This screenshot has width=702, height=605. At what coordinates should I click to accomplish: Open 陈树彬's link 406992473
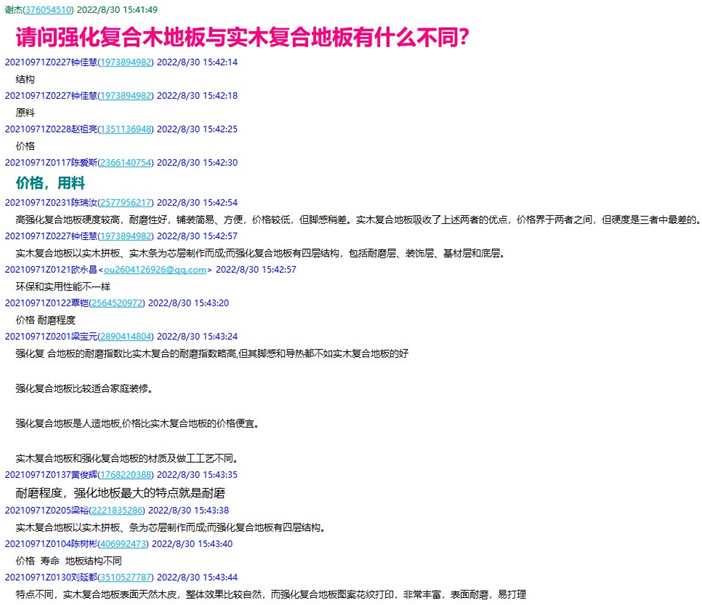pyautogui.click(x=122, y=543)
